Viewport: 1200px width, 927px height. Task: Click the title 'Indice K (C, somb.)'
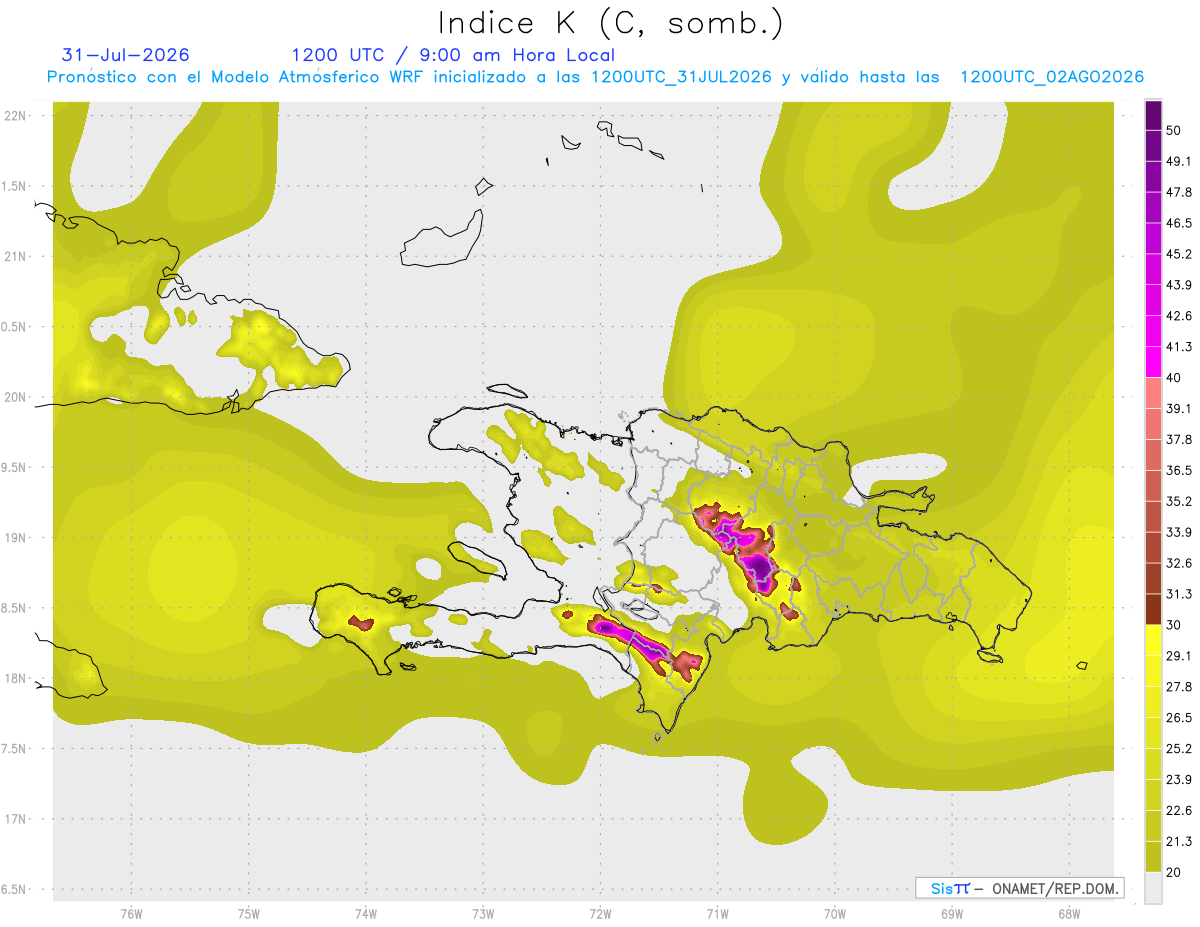tap(611, 22)
